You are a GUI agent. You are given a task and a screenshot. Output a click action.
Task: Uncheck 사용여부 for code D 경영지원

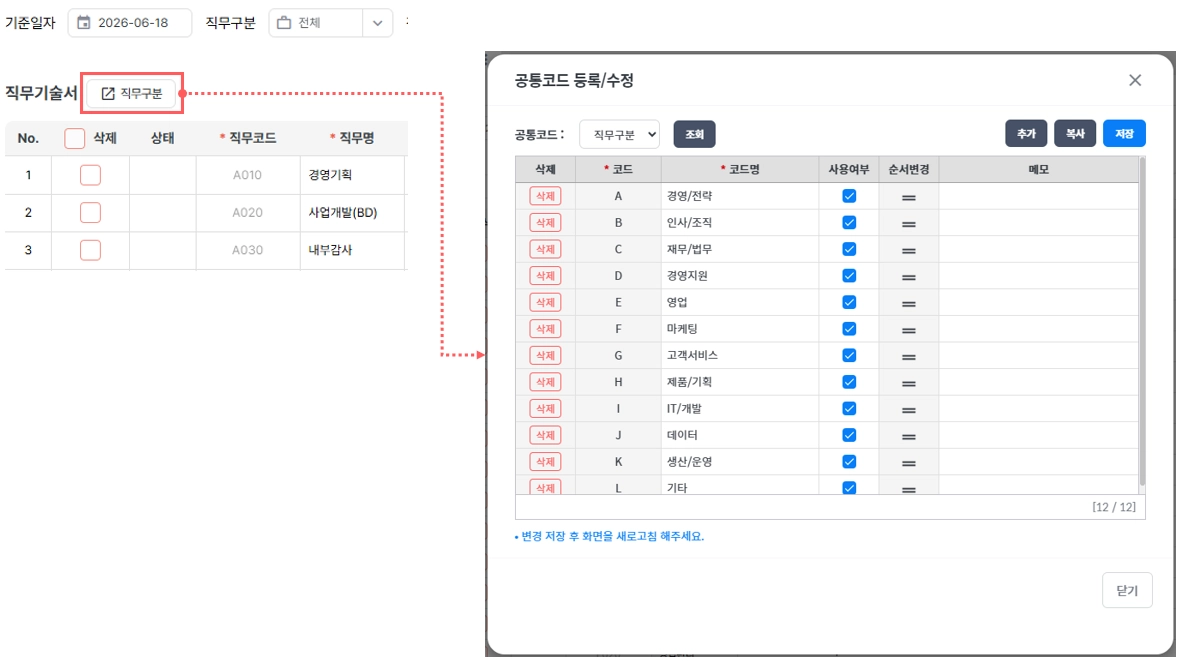pos(849,276)
